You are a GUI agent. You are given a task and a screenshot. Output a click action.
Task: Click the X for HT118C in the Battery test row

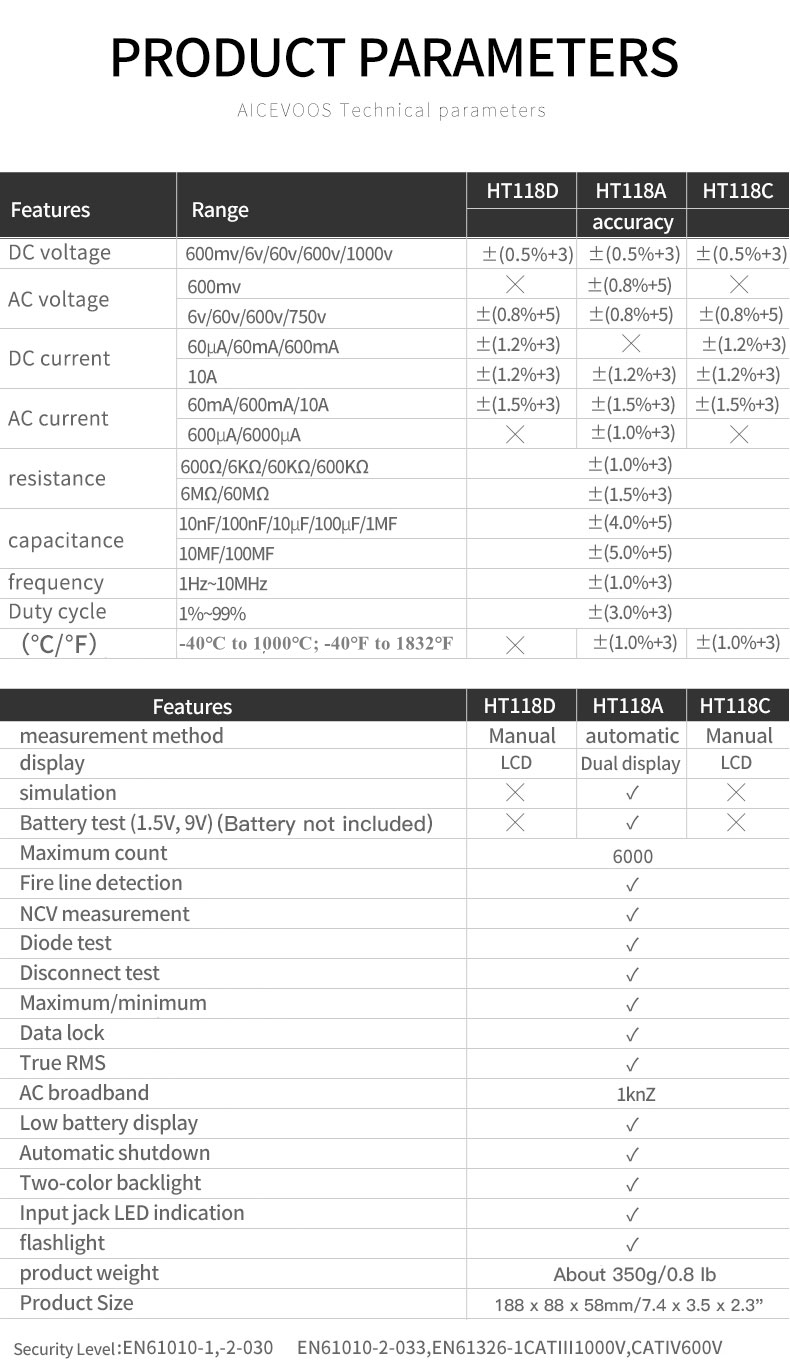tap(737, 823)
